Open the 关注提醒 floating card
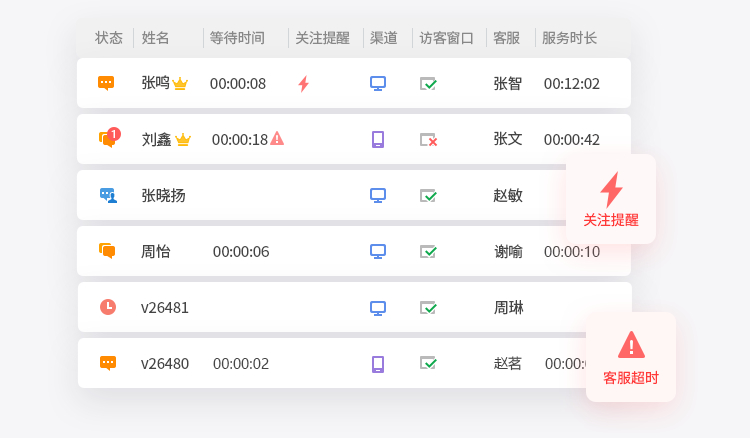 point(611,199)
